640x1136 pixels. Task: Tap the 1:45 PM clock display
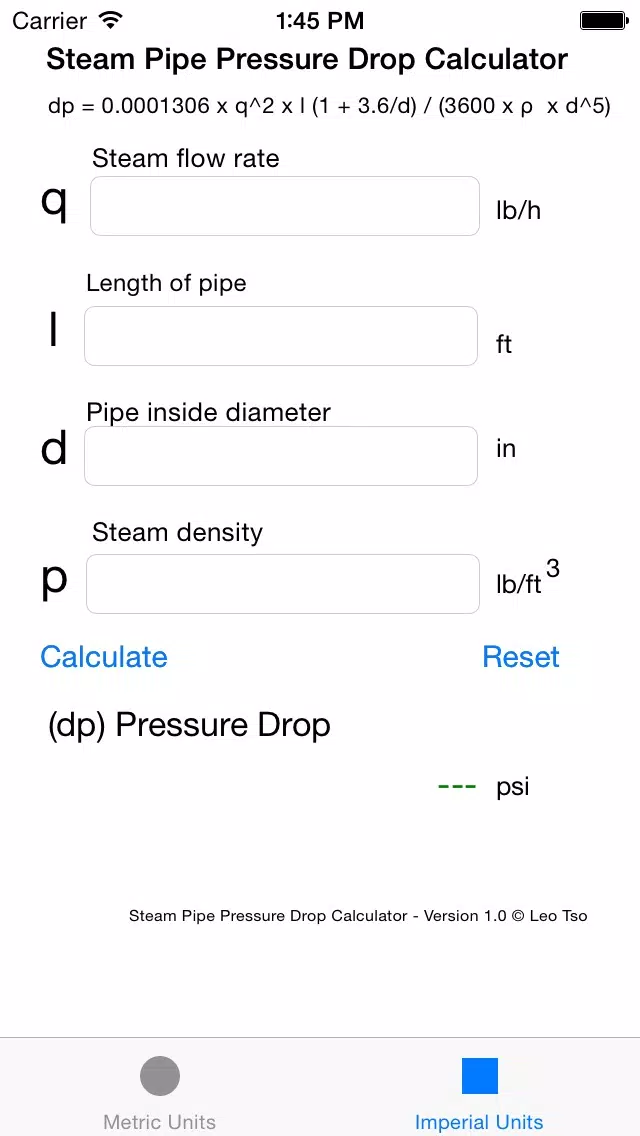(x=320, y=20)
